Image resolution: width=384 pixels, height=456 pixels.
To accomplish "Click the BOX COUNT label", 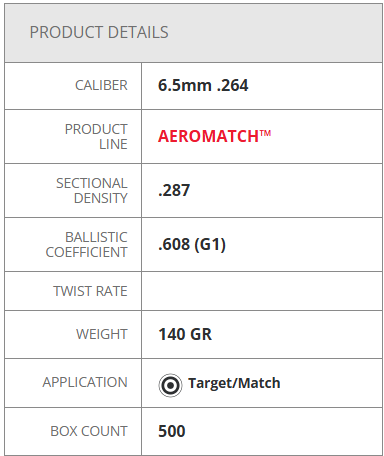I will click(x=89, y=431).
